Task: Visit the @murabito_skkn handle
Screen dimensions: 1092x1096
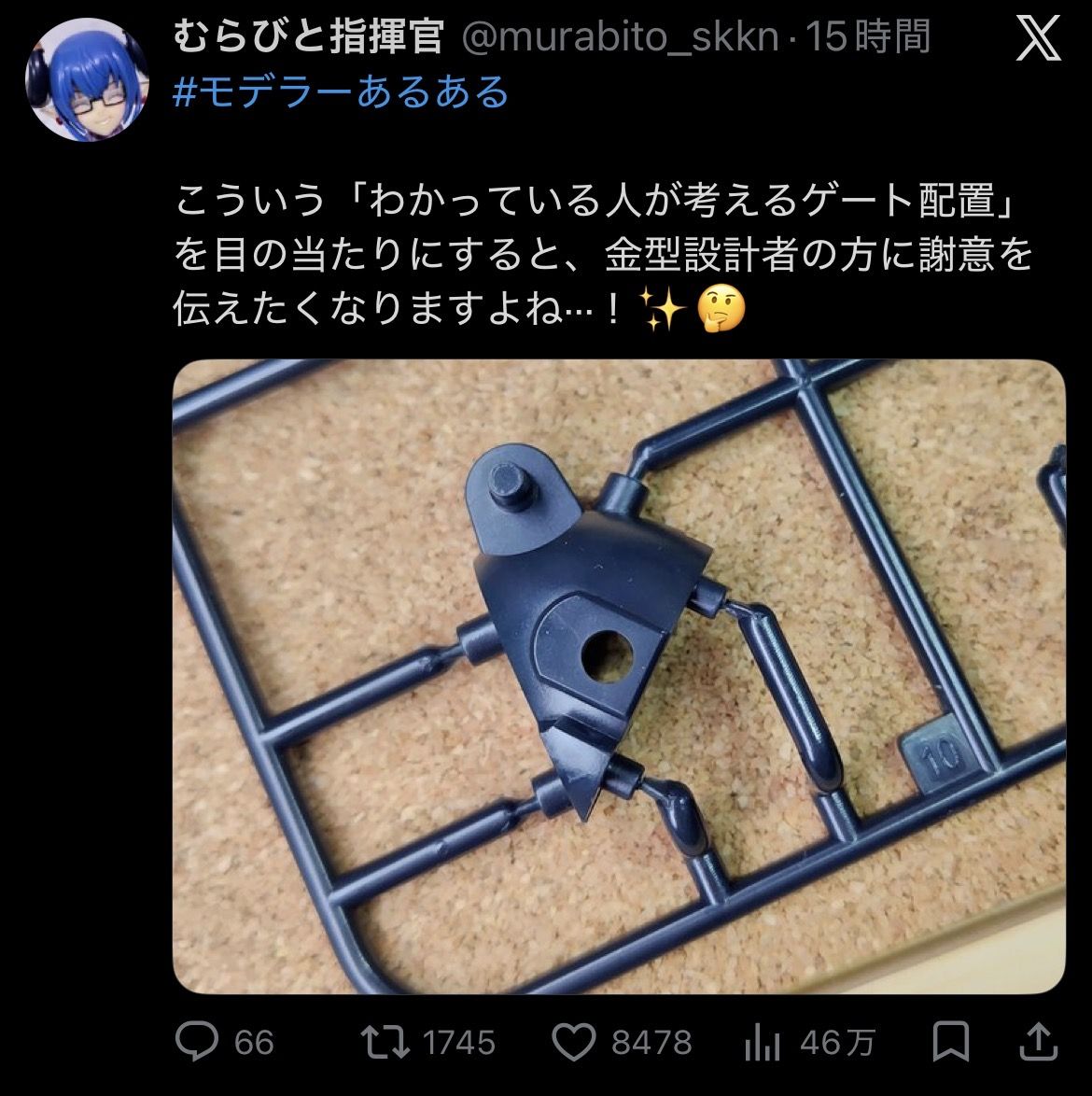Action: click(621, 37)
